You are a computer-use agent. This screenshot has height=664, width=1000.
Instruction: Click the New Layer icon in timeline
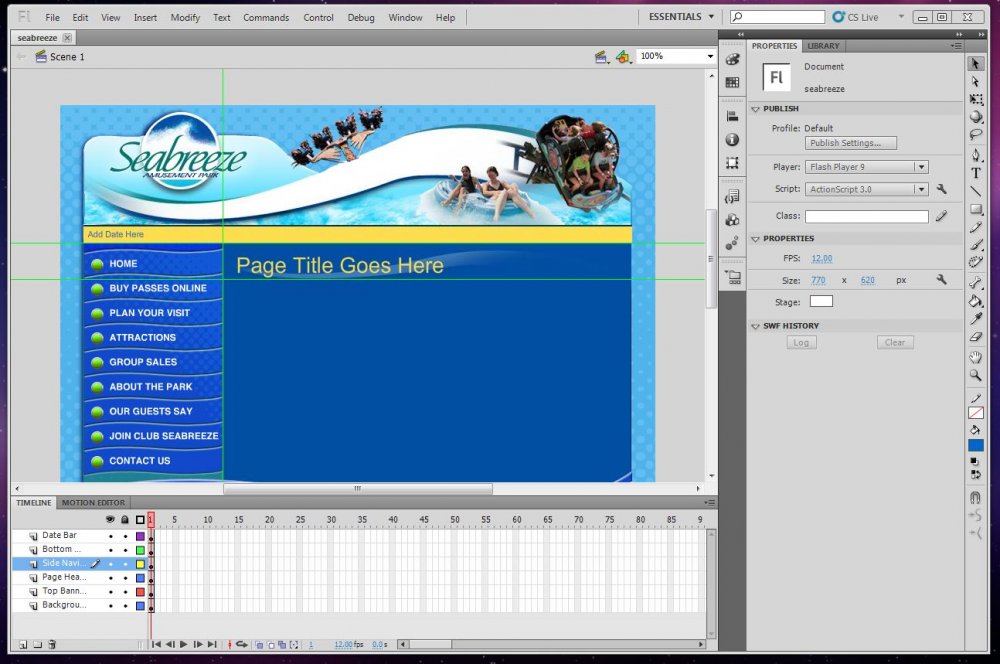pyautogui.click(x=23, y=645)
